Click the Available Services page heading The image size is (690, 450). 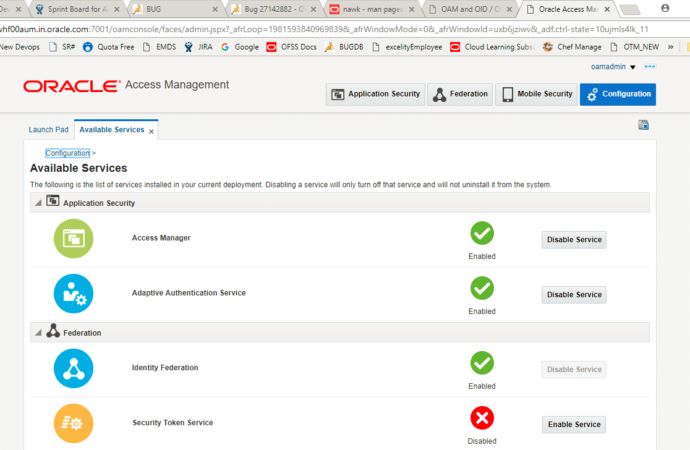(78, 168)
